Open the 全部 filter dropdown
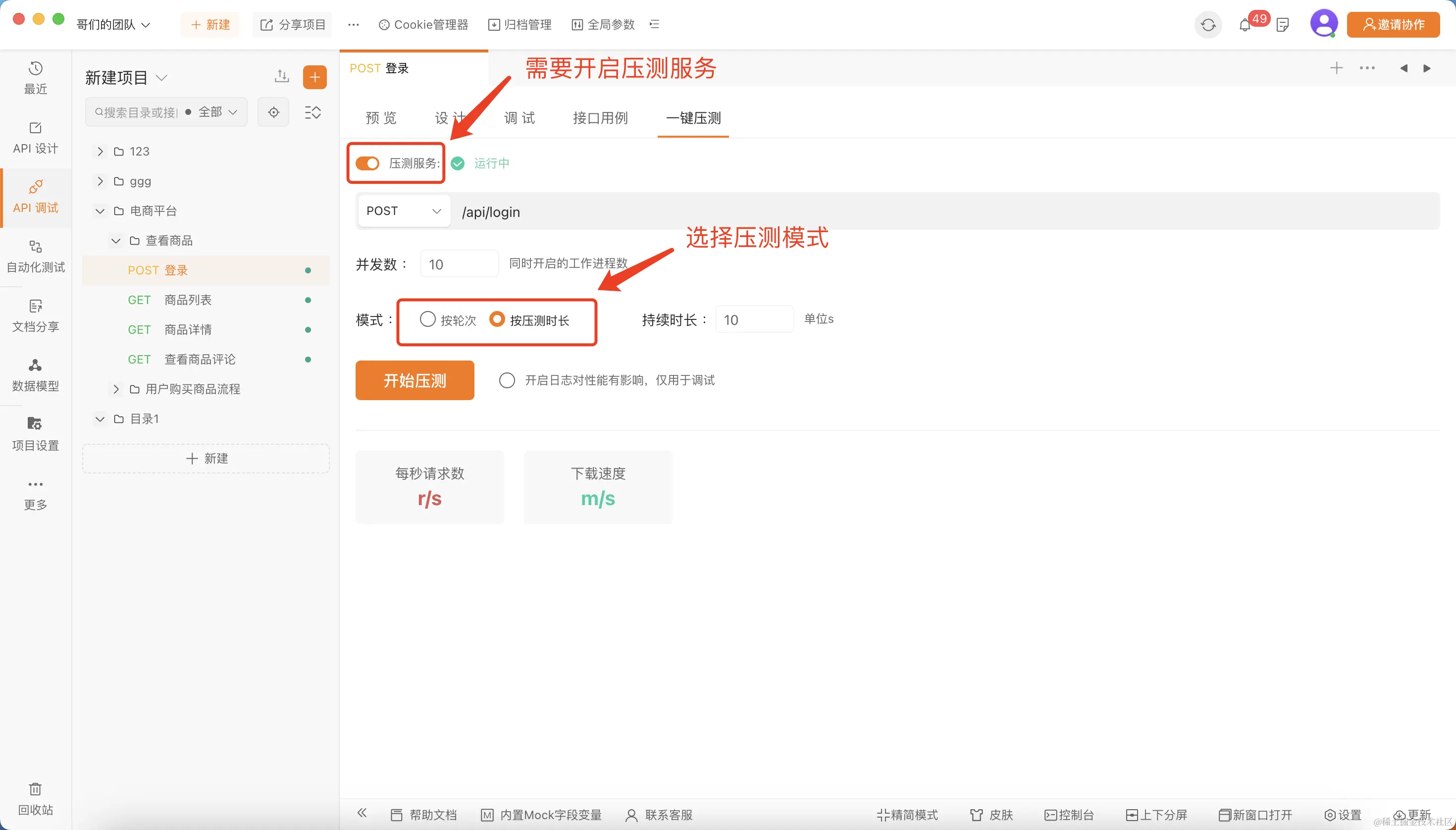Image resolution: width=1456 pixels, height=830 pixels. point(217,112)
